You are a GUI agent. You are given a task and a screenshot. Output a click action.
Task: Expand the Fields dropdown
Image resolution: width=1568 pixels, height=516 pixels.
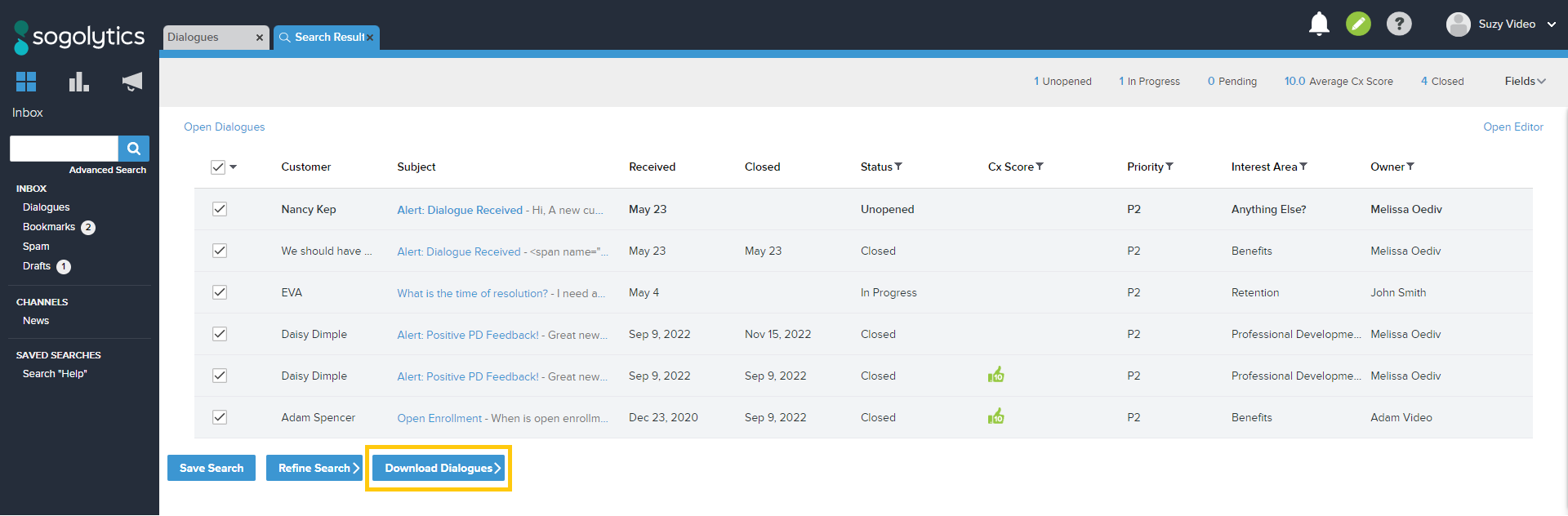coord(1525,81)
